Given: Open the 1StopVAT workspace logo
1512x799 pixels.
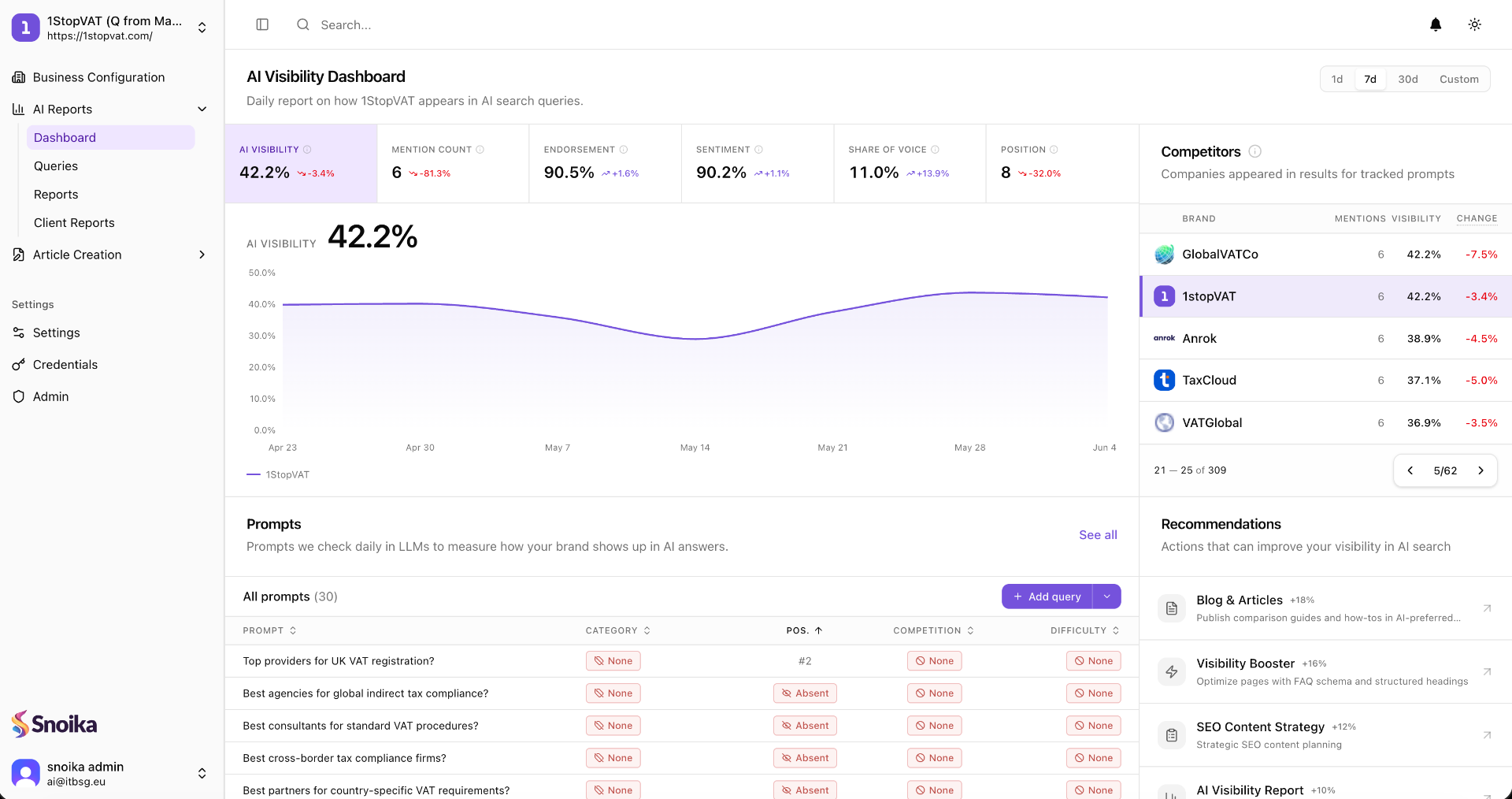Looking at the screenshot, I should [x=25, y=28].
